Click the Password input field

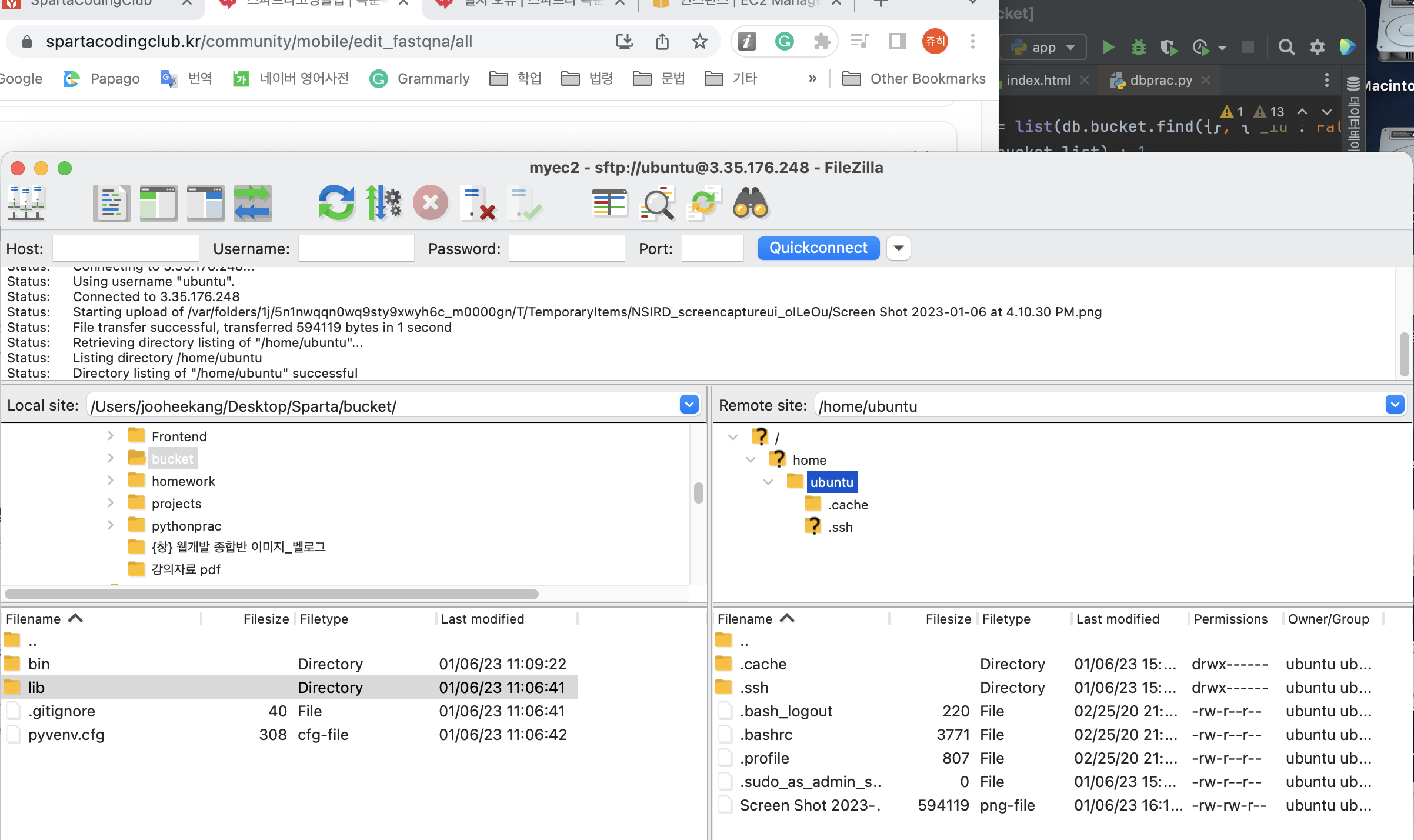click(x=566, y=248)
